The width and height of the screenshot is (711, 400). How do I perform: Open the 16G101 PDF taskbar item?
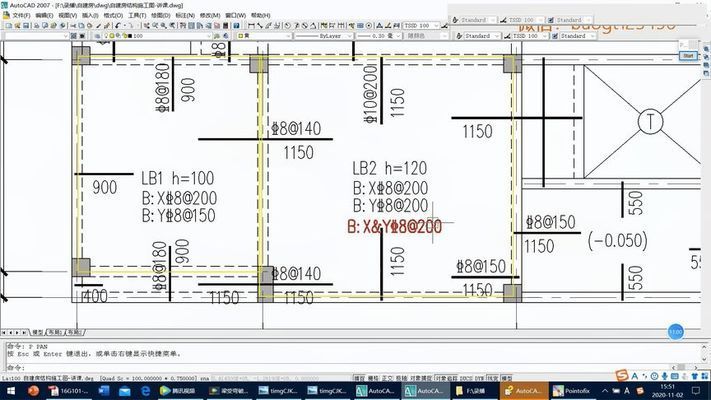68,390
